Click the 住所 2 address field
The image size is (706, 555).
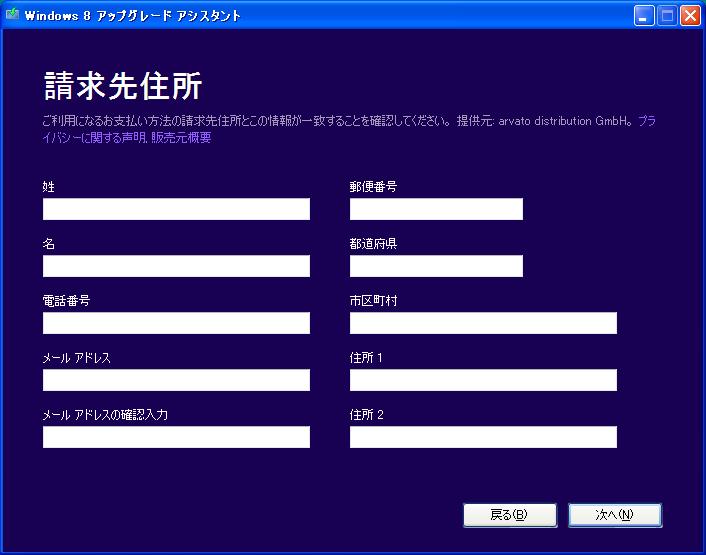tap(483, 437)
